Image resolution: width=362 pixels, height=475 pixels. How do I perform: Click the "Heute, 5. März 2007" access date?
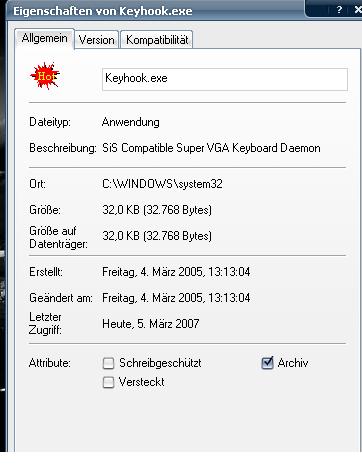tap(151, 324)
